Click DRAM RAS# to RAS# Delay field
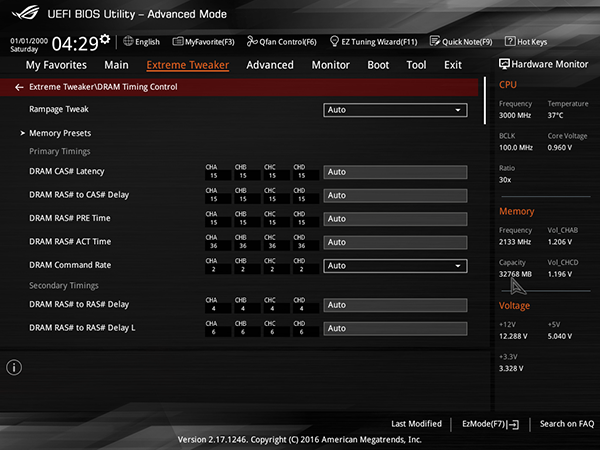 point(395,305)
